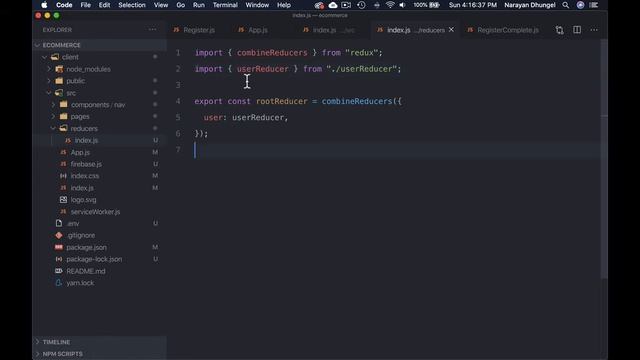This screenshot has width=640, height=360.
Task: Click rootReducer on line 4
Action: coord(282,101)
